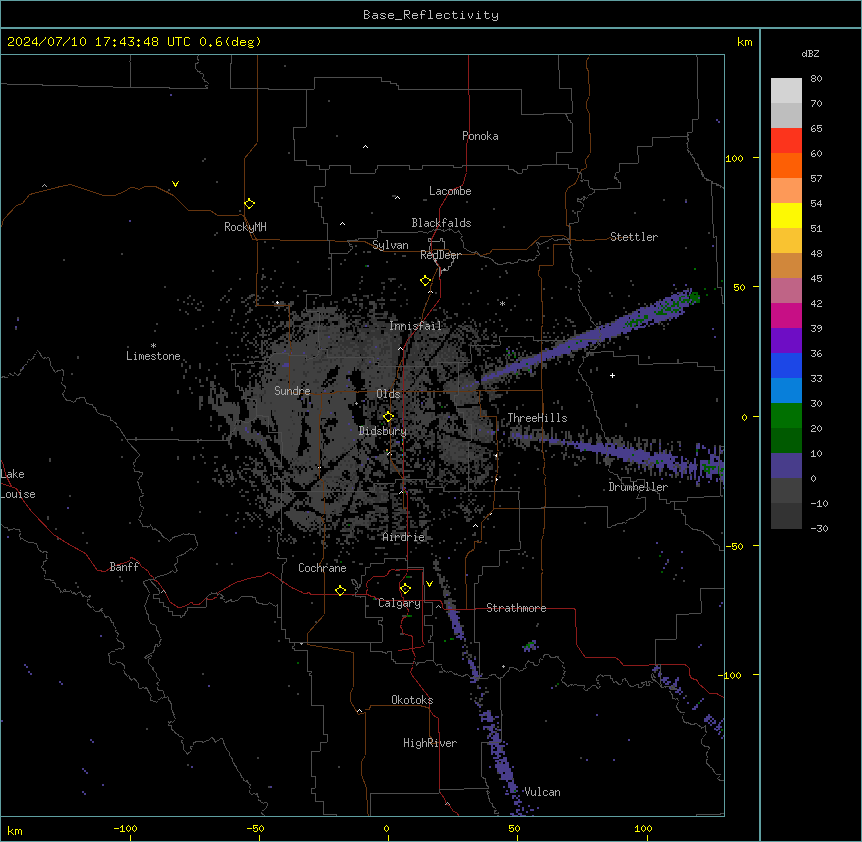This screenshot has width=862, height=842.
Task: Click the yellow station marker between Olds and Didsbury
Action: (389, 417)
